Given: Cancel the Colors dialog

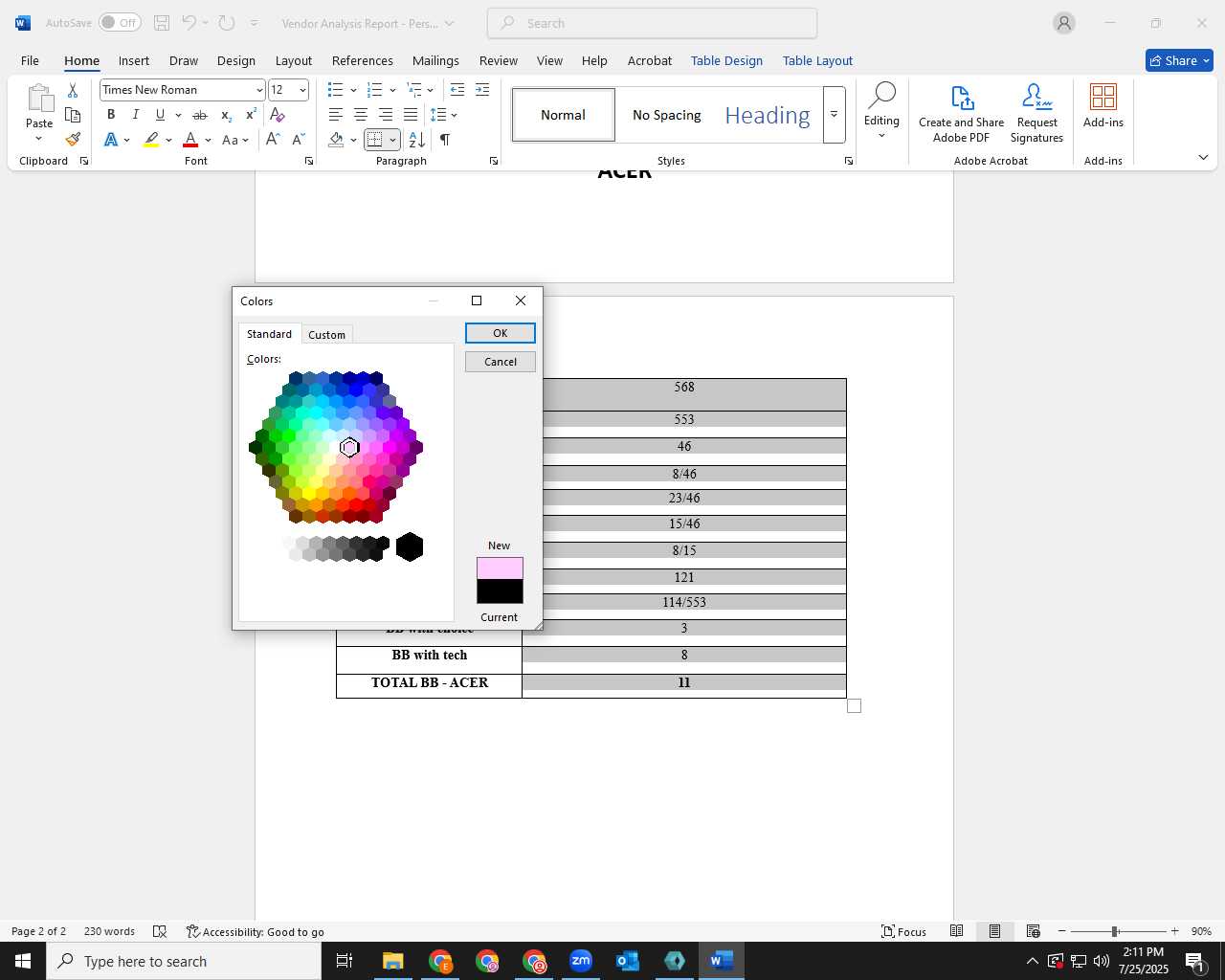Looking at the screenshot, I should tap(501, 362).
